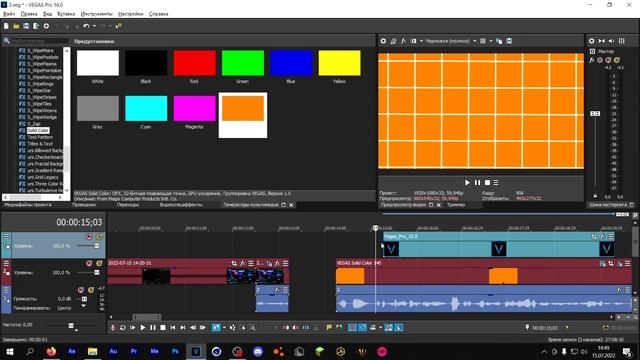Open project video properties in preview toolbar
This screenshot has width=640, height=360.
tap(383, 41)
